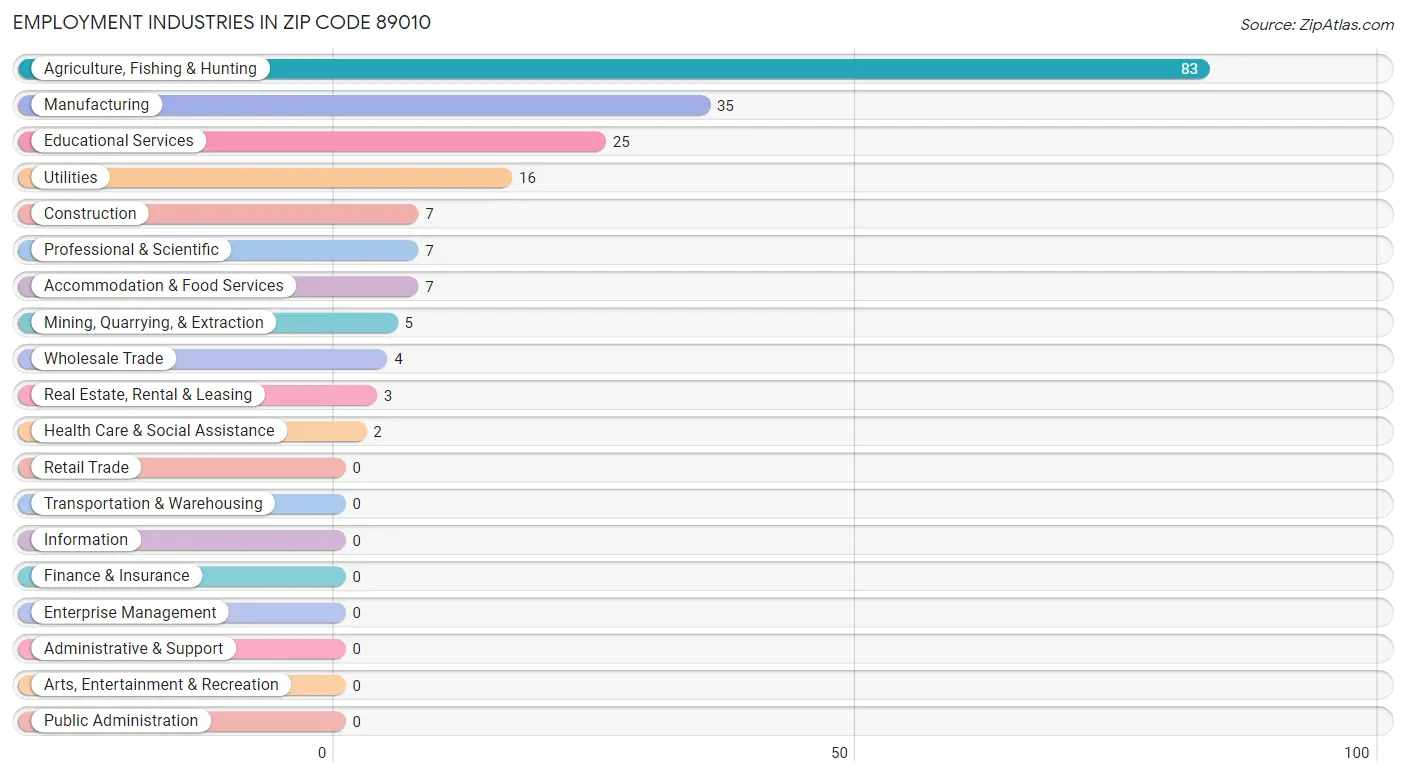Image resolution: width=1406 pixels, height=776 pixels.
Task: Click the teal Agriculture bar's dot marker
Action: tap(27, 69)
